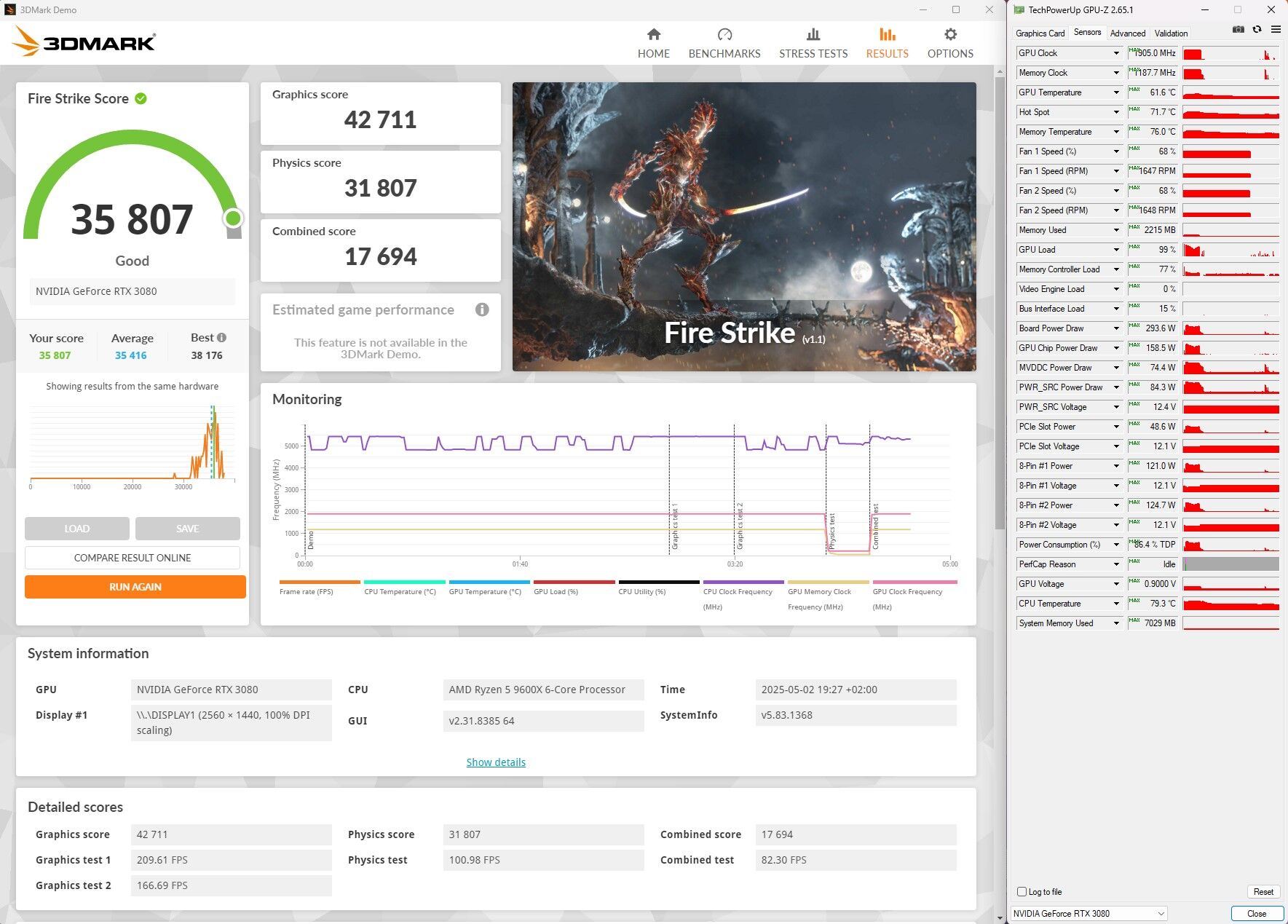This screenshot has height=924, width=1288.
Task: Click the orange RUN AGAIN button
Action: [135, 587]
